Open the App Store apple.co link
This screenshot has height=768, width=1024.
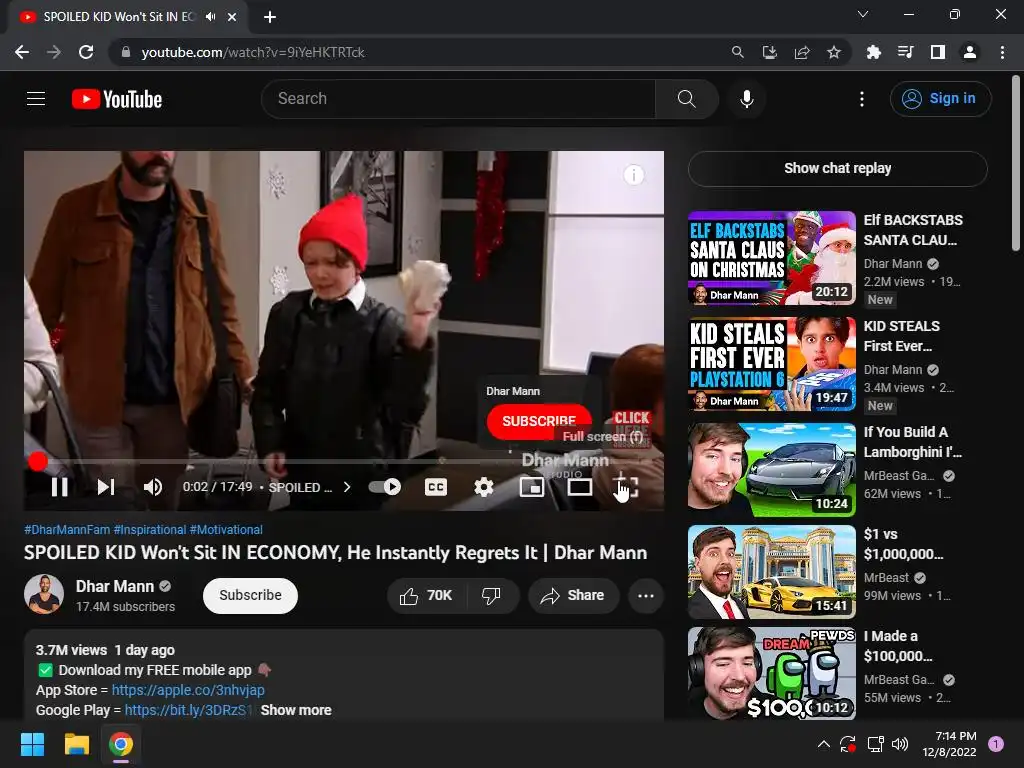[x=188, y=690]
